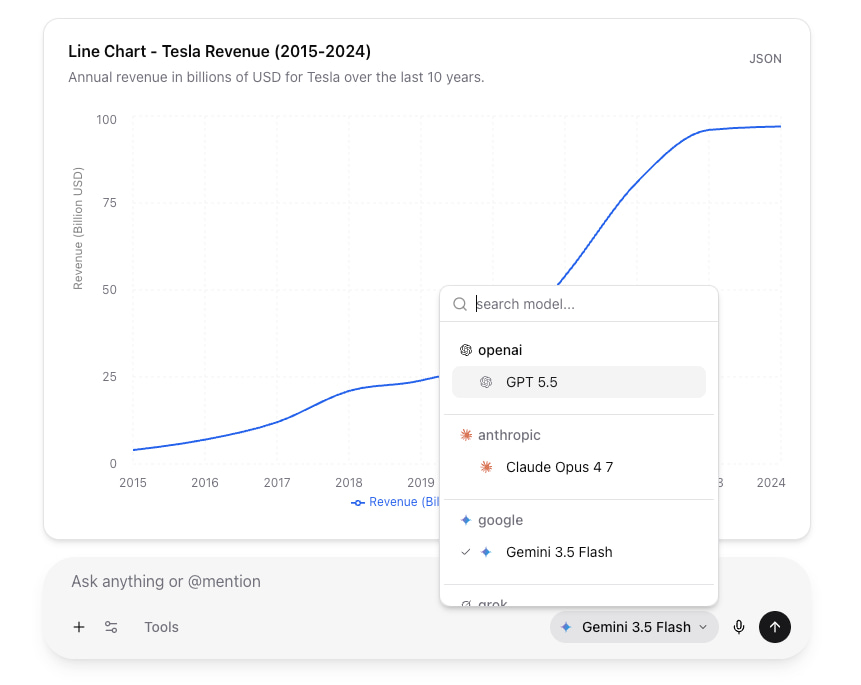
Task: Click the Anthropic icon beside Claude Opus 4 7
Action: [x=486, y=467]
